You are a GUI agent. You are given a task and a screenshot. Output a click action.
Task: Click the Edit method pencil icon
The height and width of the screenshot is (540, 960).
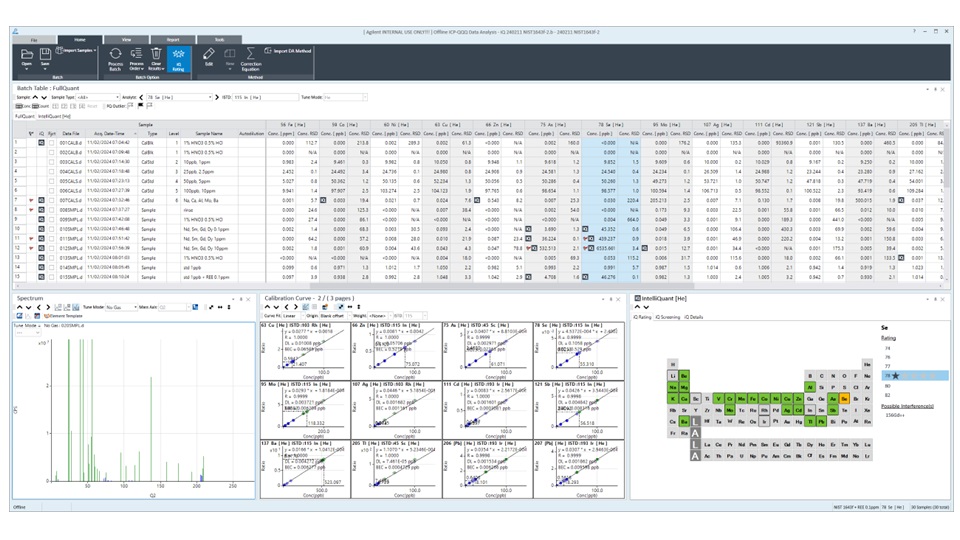click(208, 56)
